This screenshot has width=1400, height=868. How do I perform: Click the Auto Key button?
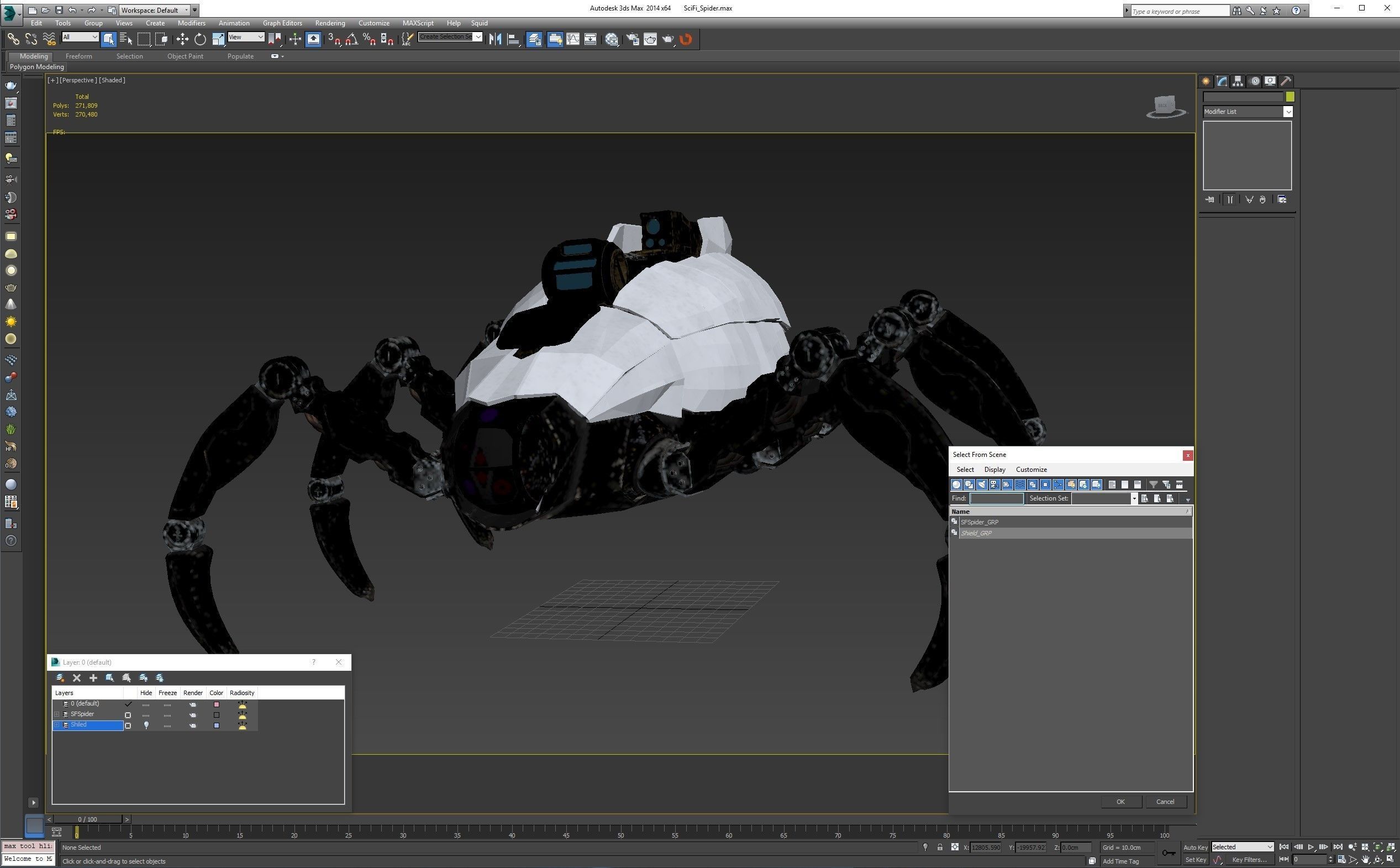(x=1195, y=848)
